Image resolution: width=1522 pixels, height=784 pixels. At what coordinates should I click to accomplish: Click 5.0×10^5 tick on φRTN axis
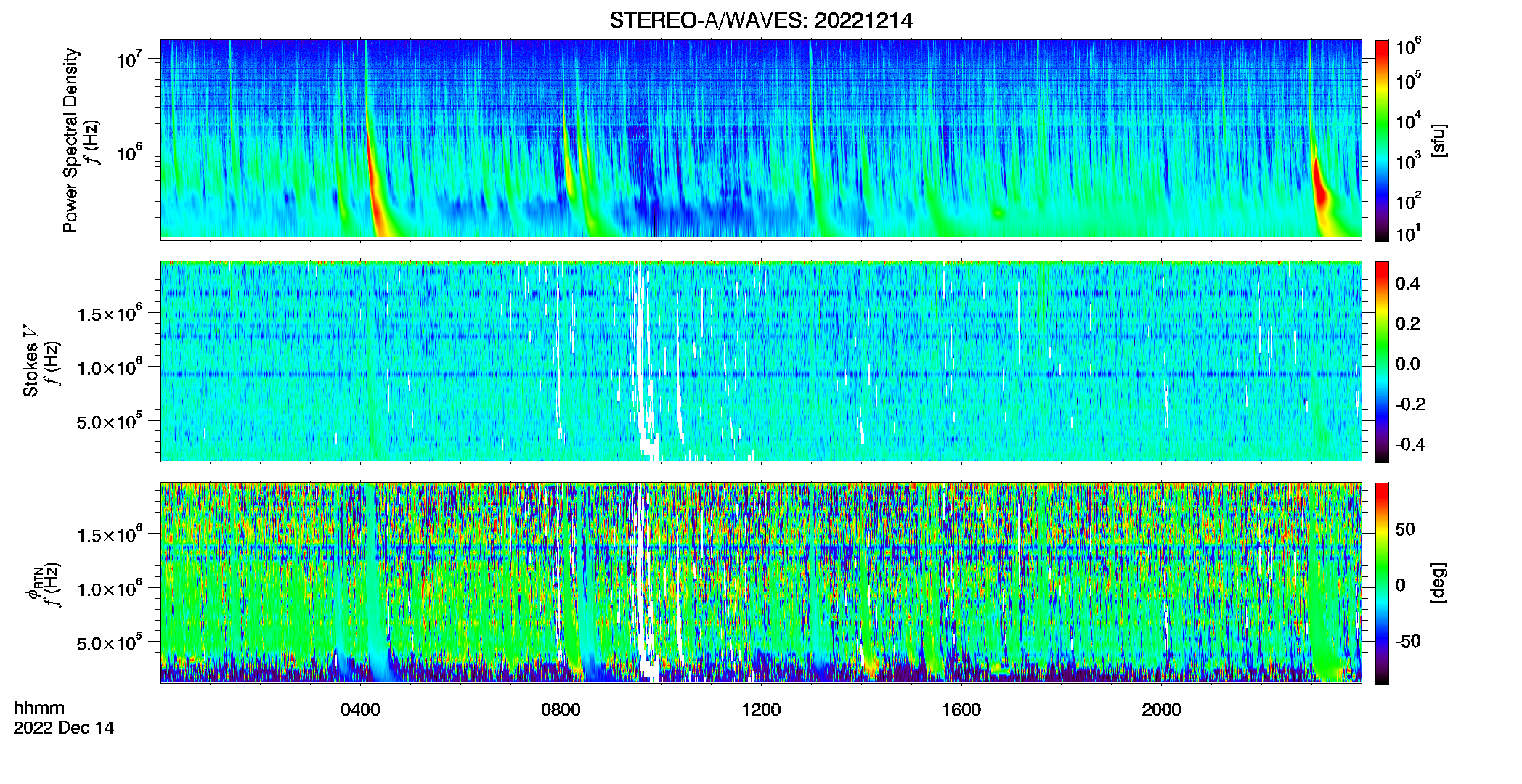tap(110, 643)
